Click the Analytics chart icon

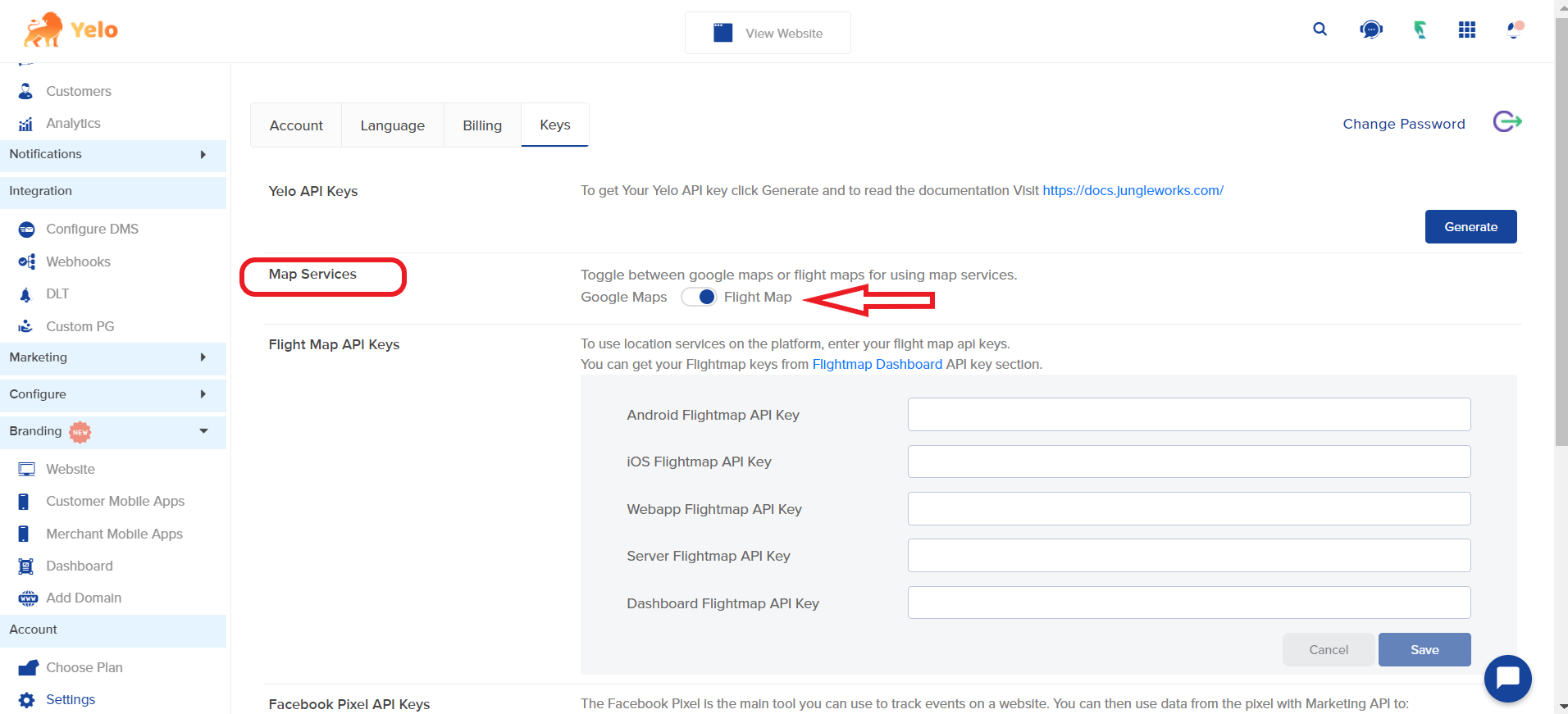(26, 124)
